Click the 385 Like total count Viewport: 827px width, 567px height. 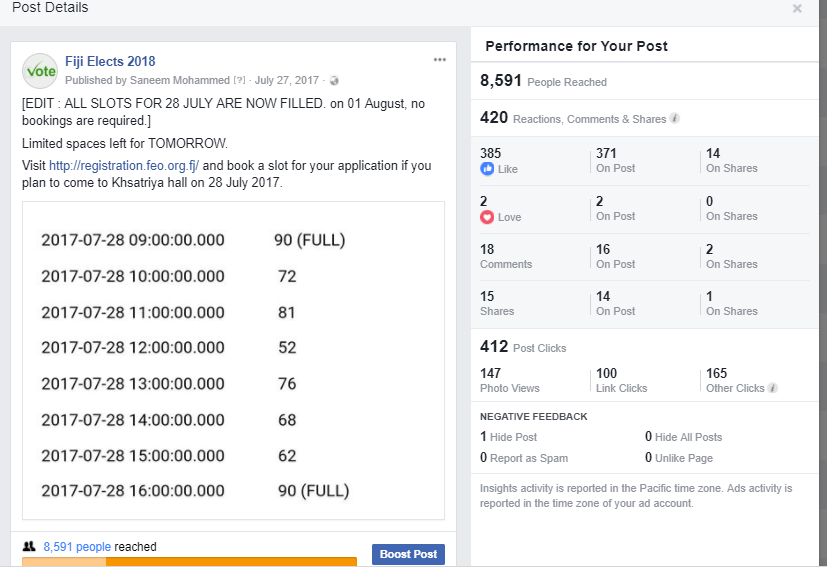pyautogui.click(x=491, y=153)
